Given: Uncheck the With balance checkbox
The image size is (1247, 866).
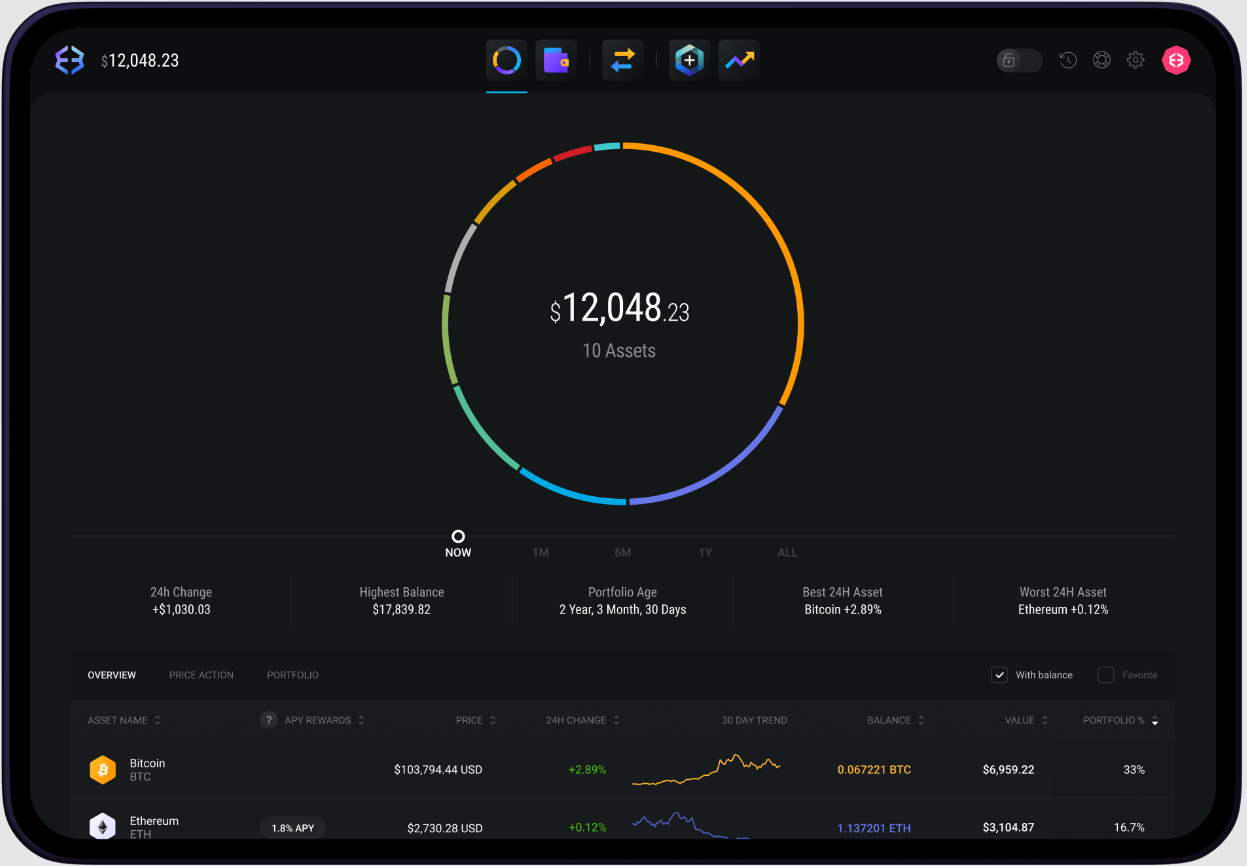Looking at the screenshot, I should [999, 675].
